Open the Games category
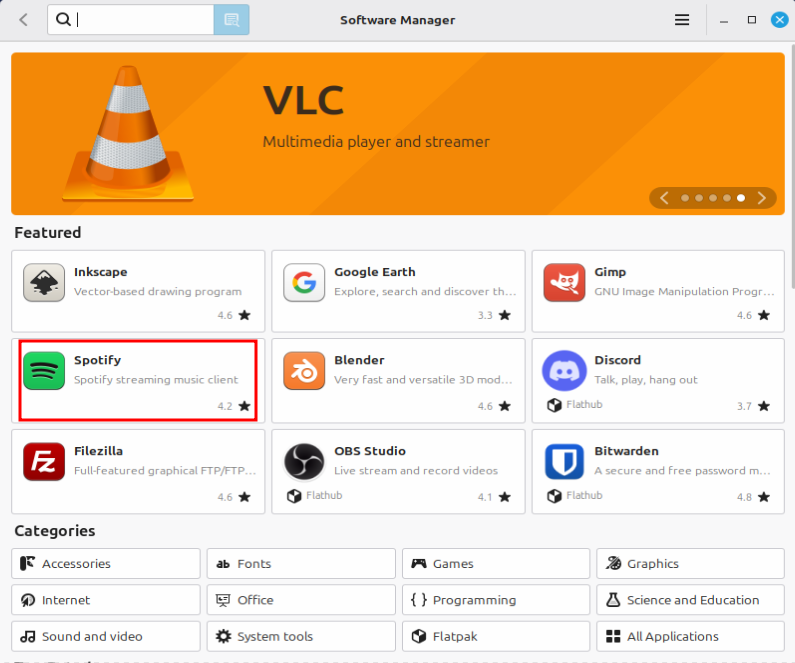 pos(496,564)
